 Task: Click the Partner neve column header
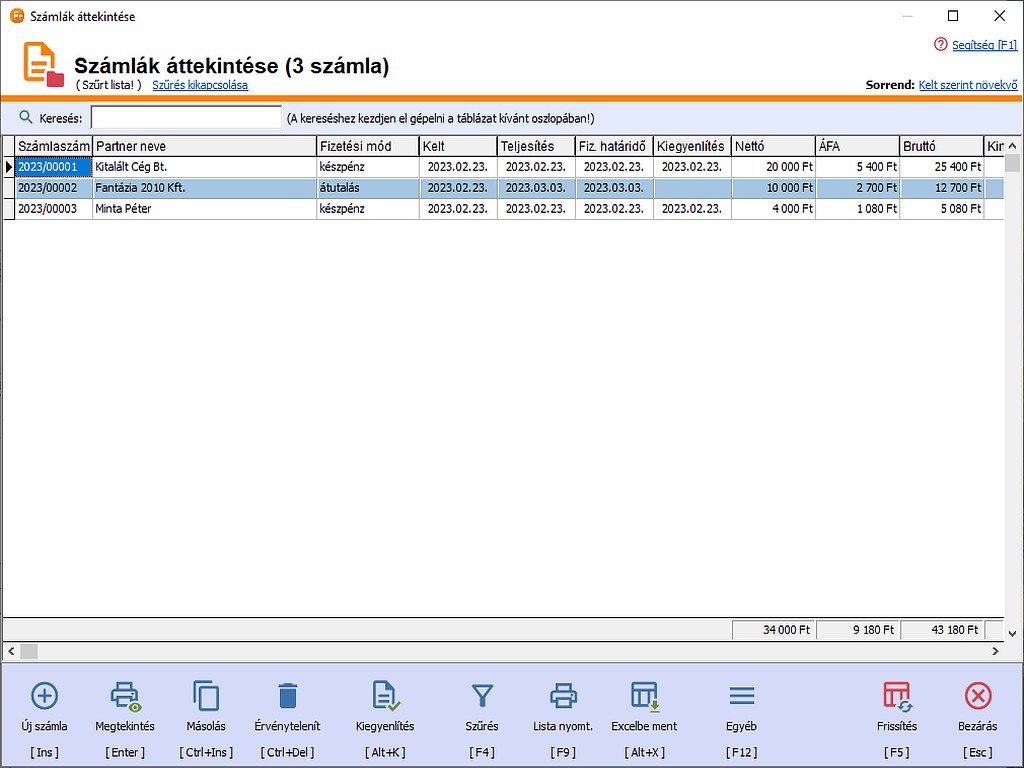[204, 147]
